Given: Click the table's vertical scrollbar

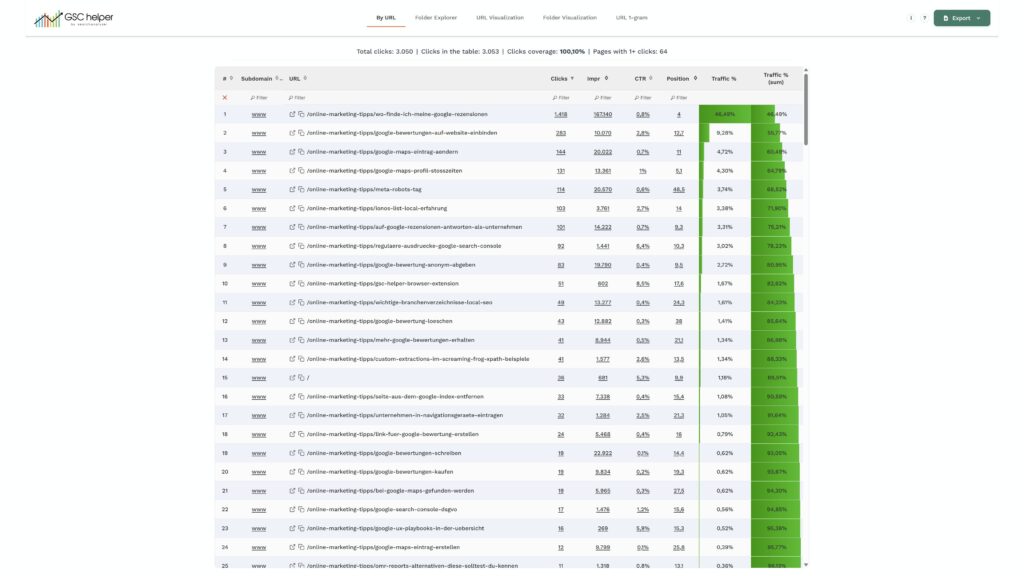Looking at the screenshot, I should tap(806, 110).
